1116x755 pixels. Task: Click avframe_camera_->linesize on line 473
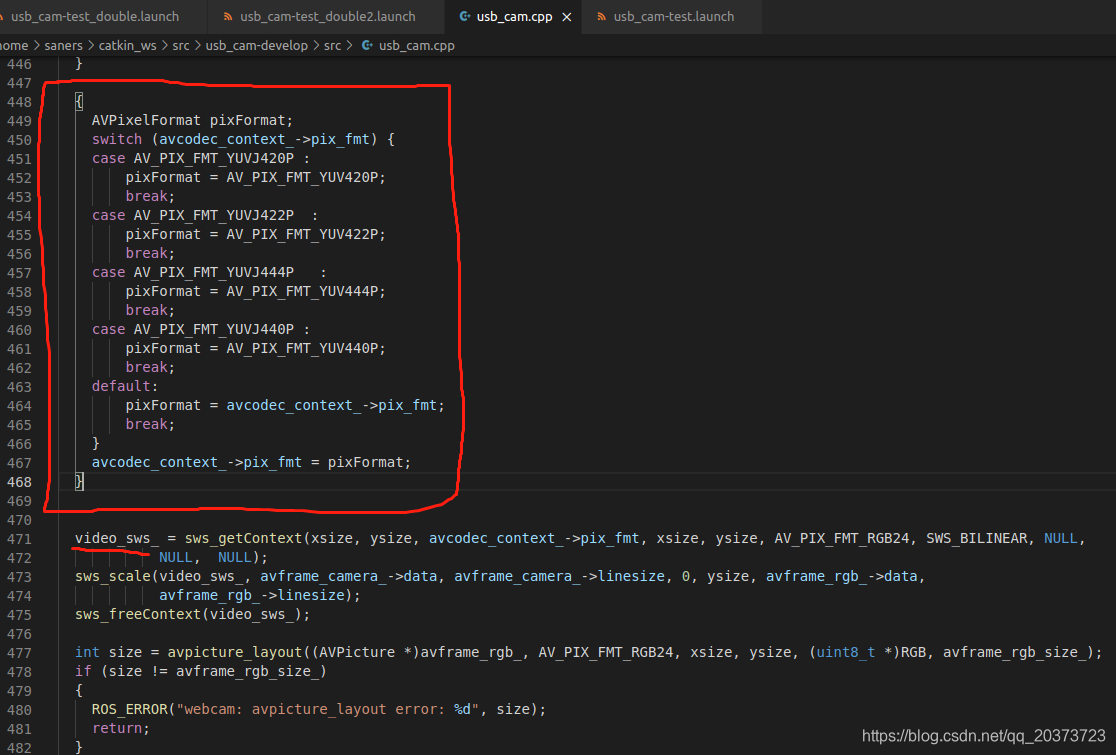coord(559,576)
